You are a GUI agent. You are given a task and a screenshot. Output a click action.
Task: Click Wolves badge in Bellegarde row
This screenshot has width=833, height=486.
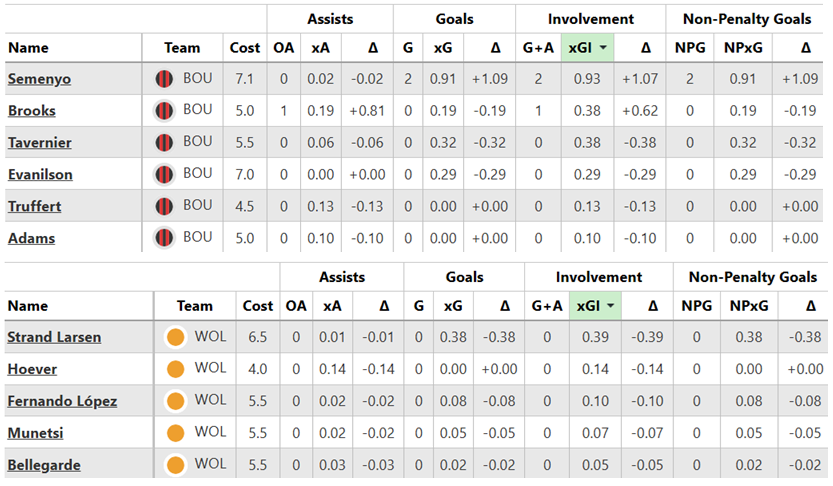click(x=178, y=464)
